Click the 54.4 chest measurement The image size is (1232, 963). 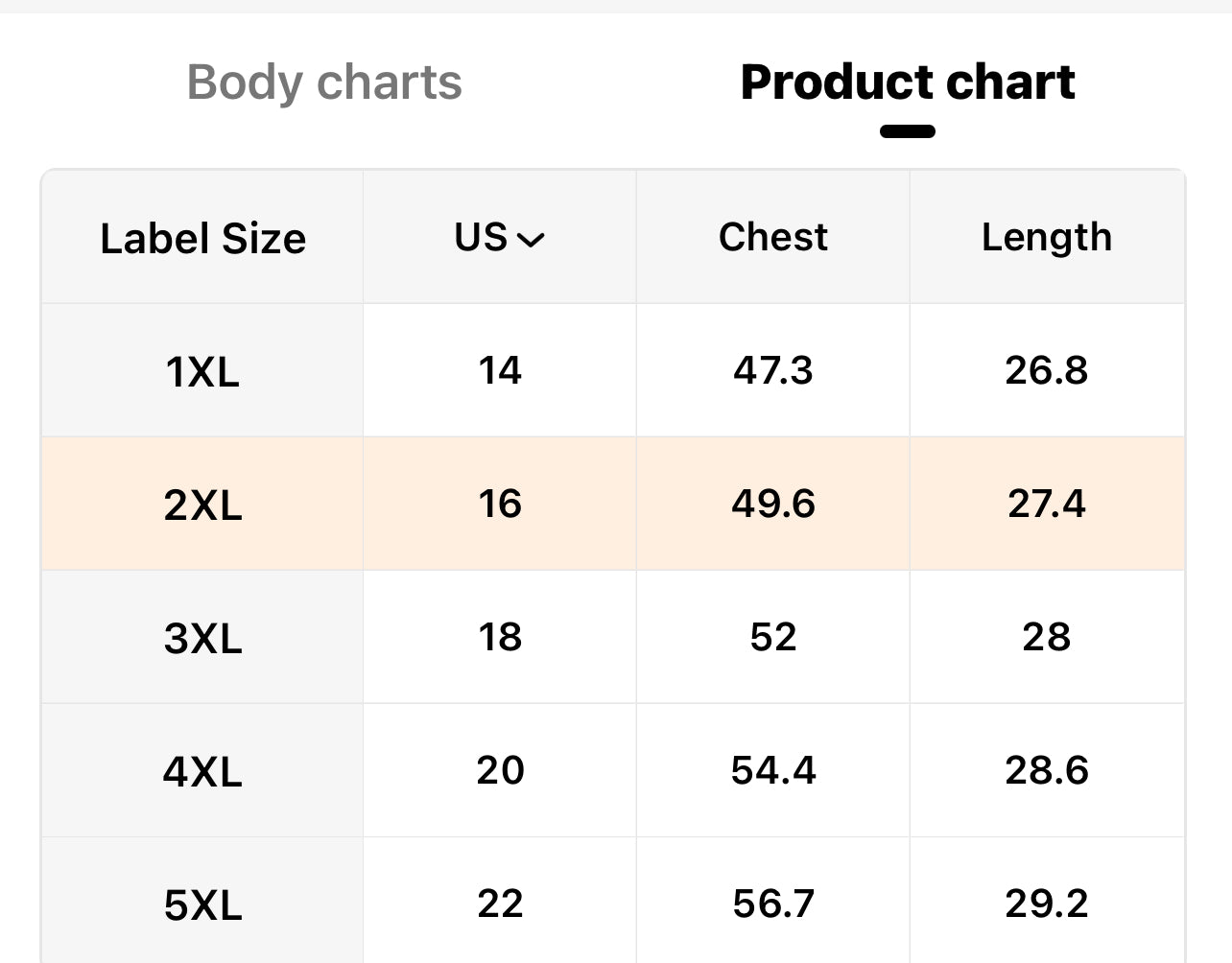coord(772,770)
